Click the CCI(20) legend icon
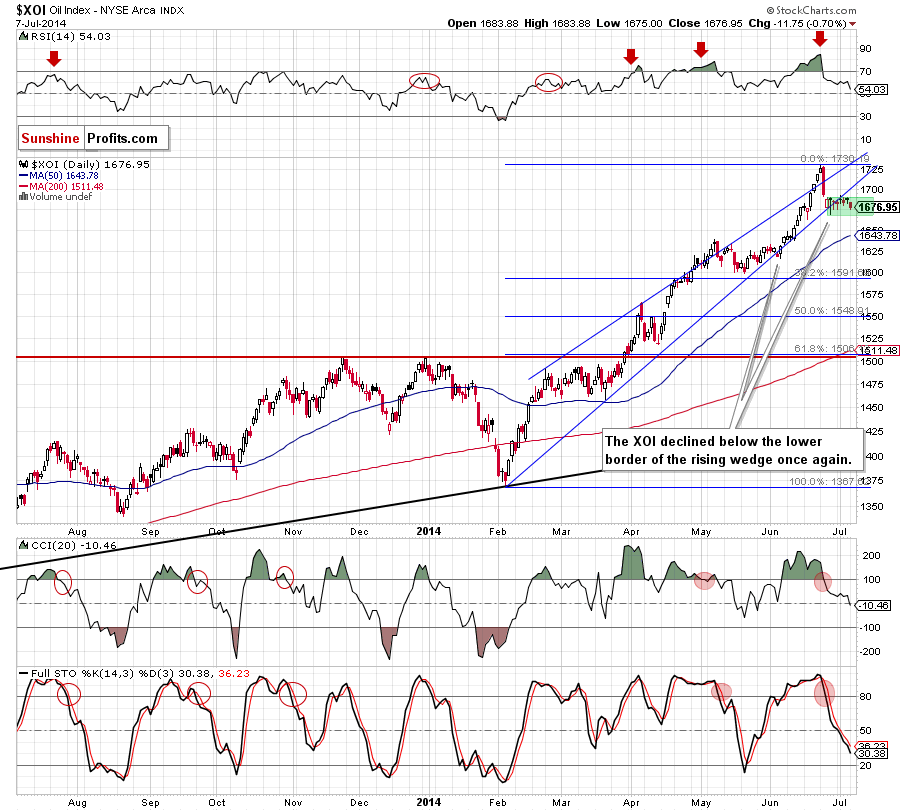This screenshot has width=900, height=811. click(24, 545)
